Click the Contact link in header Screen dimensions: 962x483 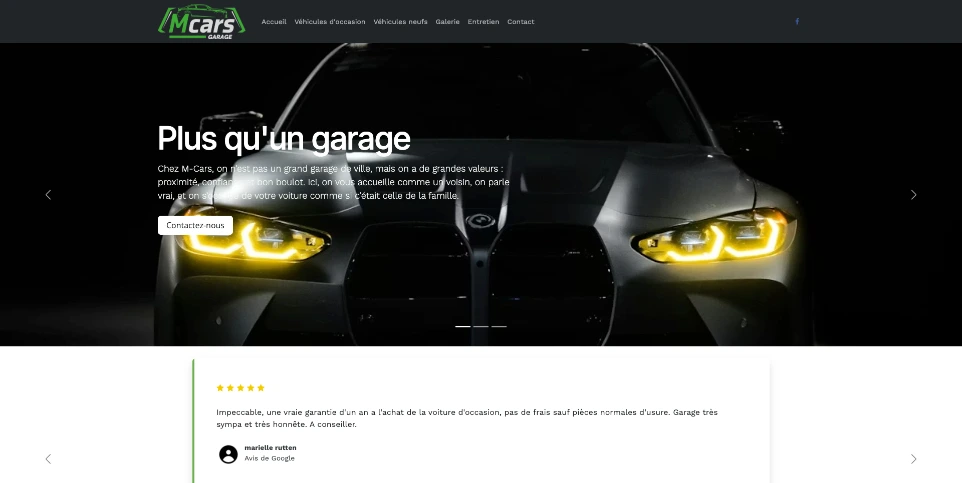click(520, 21)
